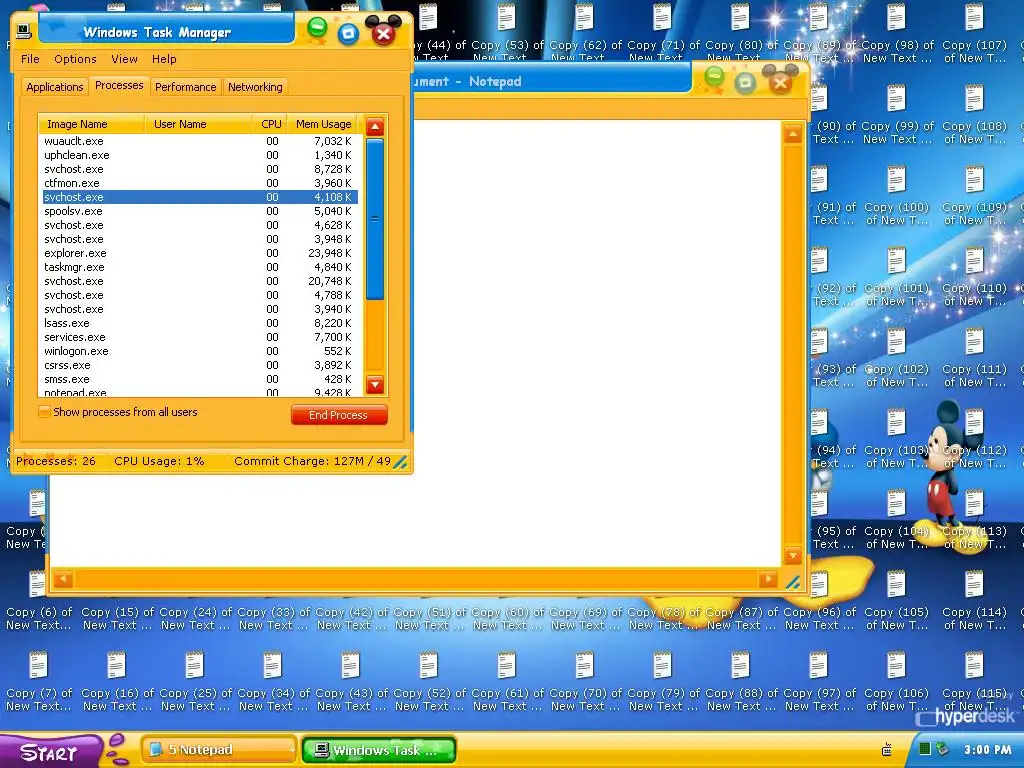
Task: Click Notepad vertical scroll down arrow
Action: [793, 556]
